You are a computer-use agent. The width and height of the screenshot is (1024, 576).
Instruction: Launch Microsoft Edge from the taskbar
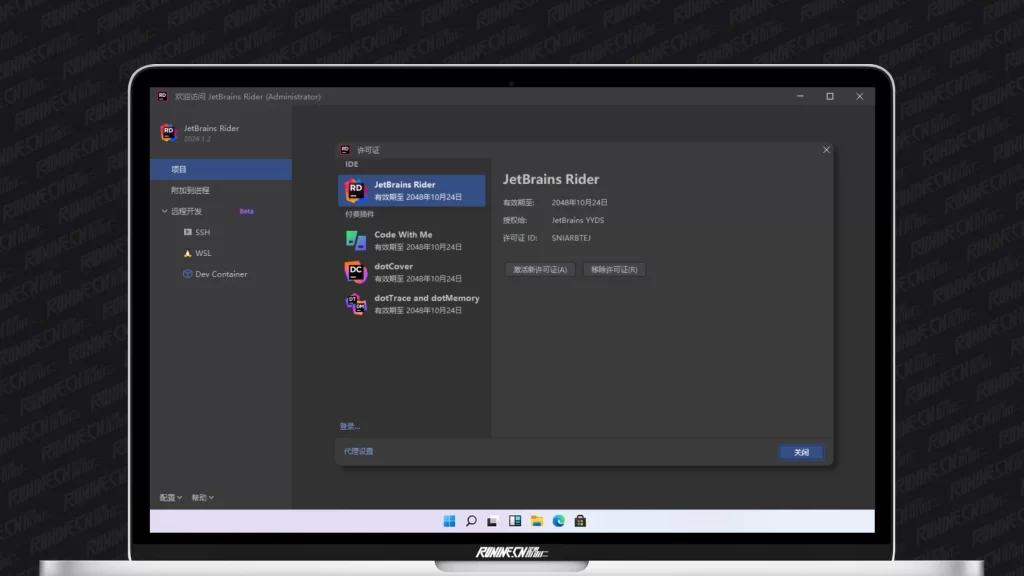tap(559, 521)
